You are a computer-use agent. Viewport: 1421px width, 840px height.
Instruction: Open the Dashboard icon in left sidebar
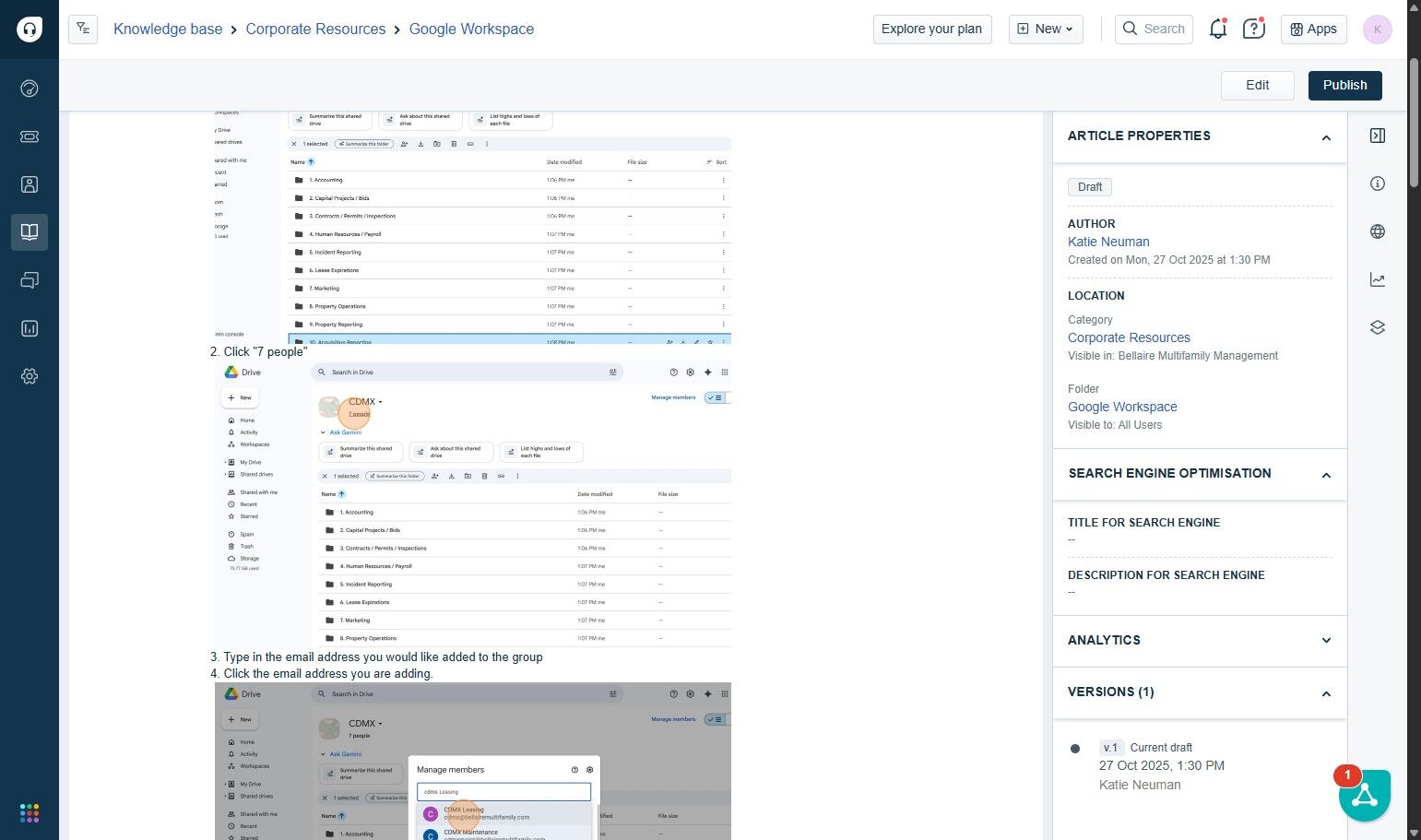[x=30, y=89]
